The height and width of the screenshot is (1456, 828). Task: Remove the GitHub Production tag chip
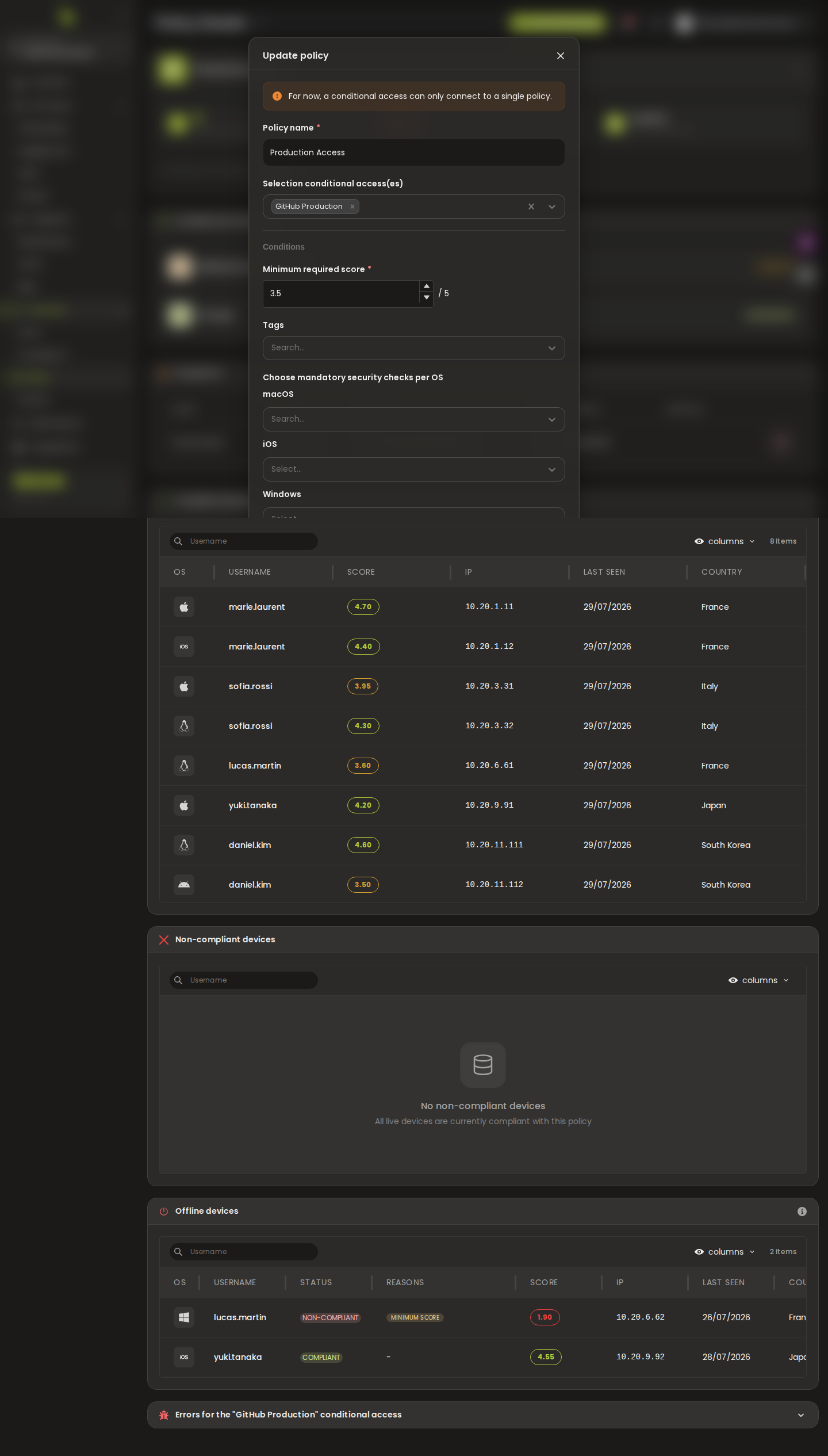[352, 207]
